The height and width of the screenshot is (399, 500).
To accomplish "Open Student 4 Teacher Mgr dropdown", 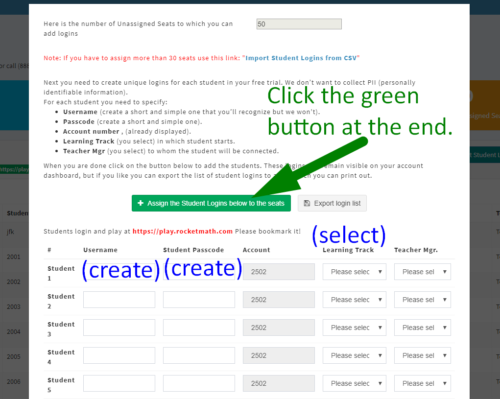I will [422, 356].
